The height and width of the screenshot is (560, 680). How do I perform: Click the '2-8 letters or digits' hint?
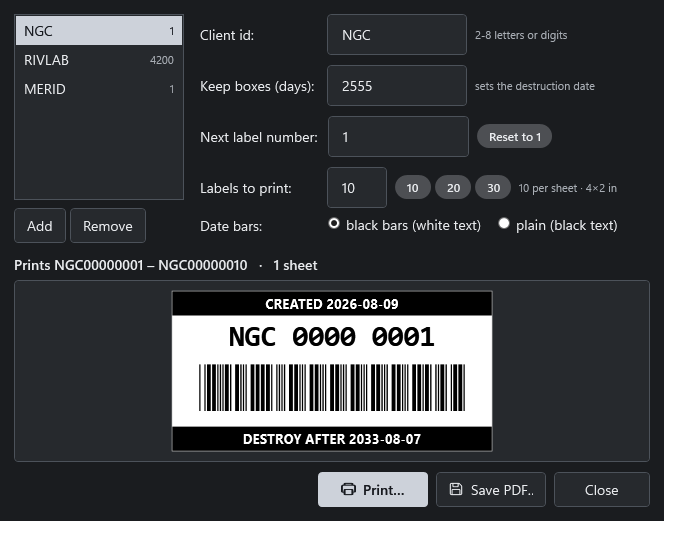click(521, 35)
